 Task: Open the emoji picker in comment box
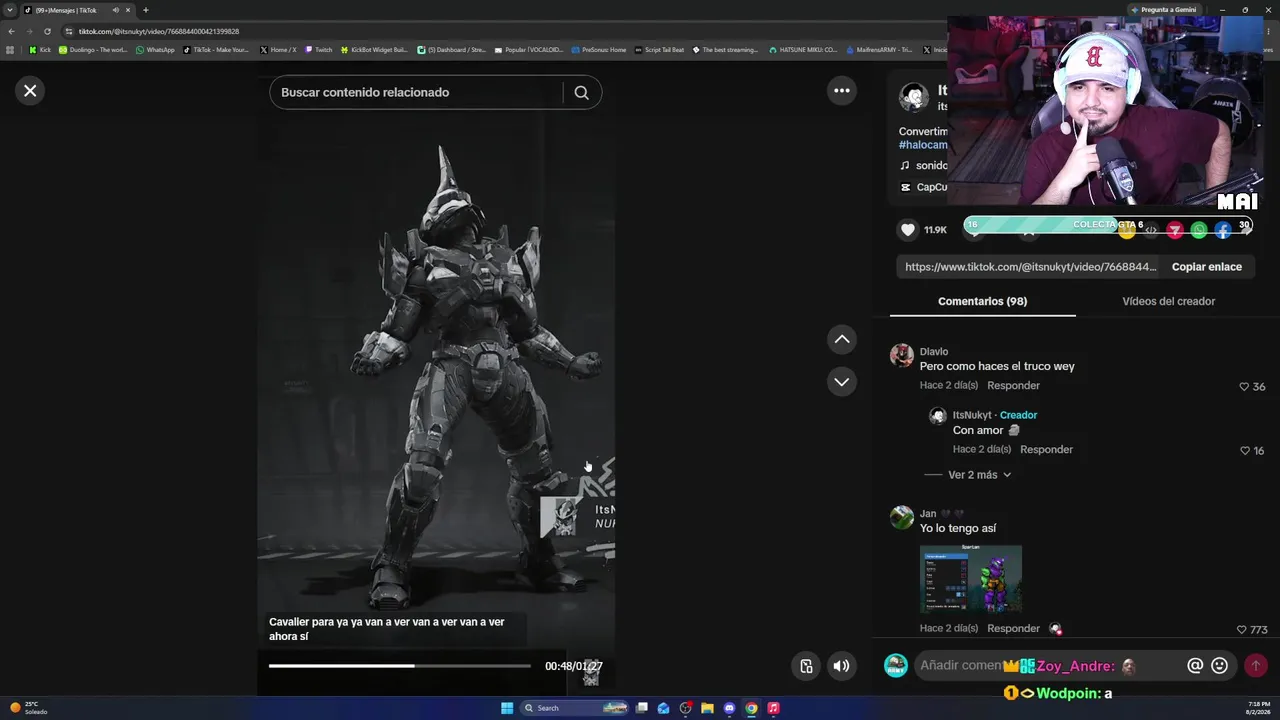[x=1220, y=666]
